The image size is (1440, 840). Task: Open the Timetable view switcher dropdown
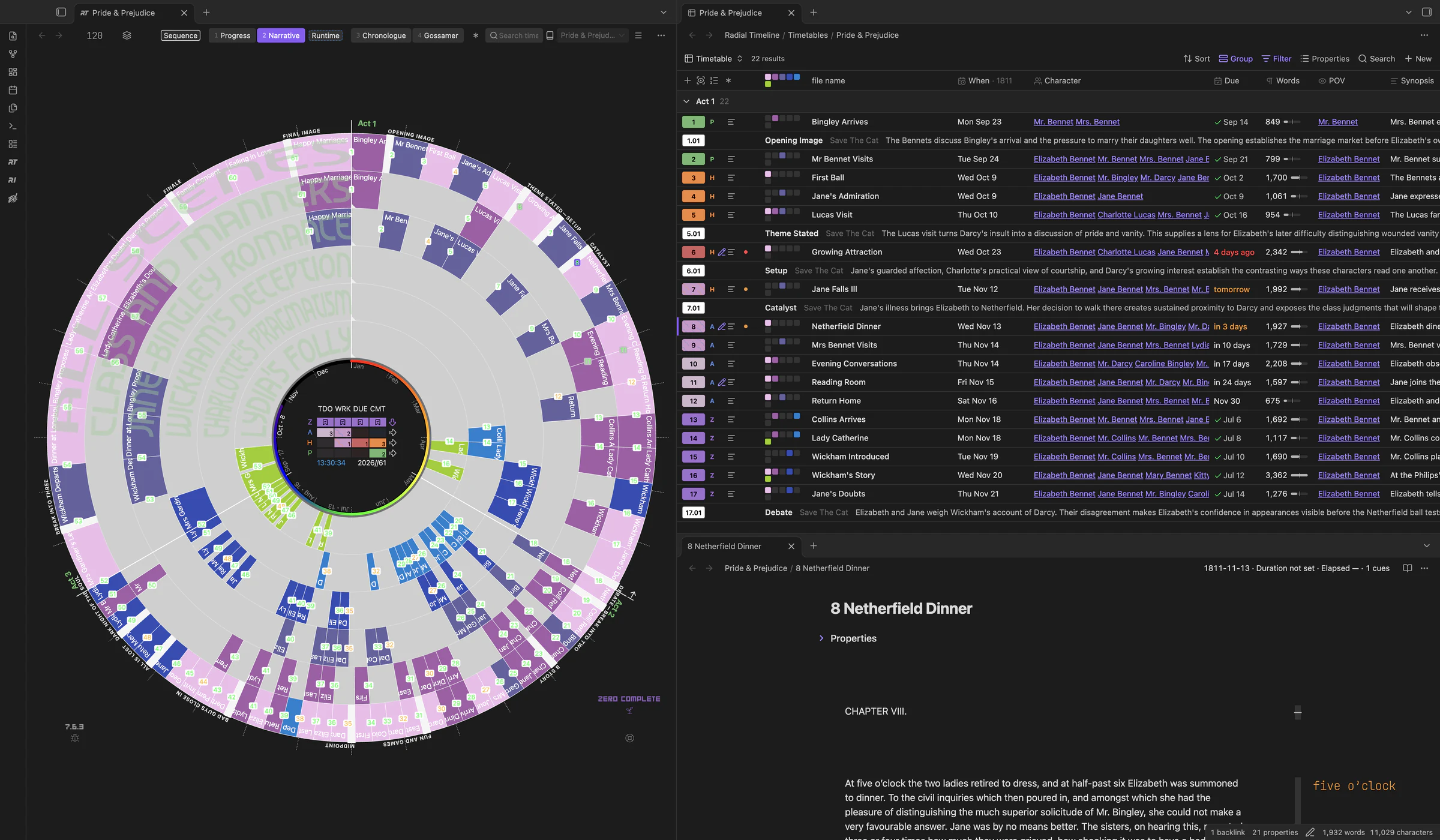(713, 59)
